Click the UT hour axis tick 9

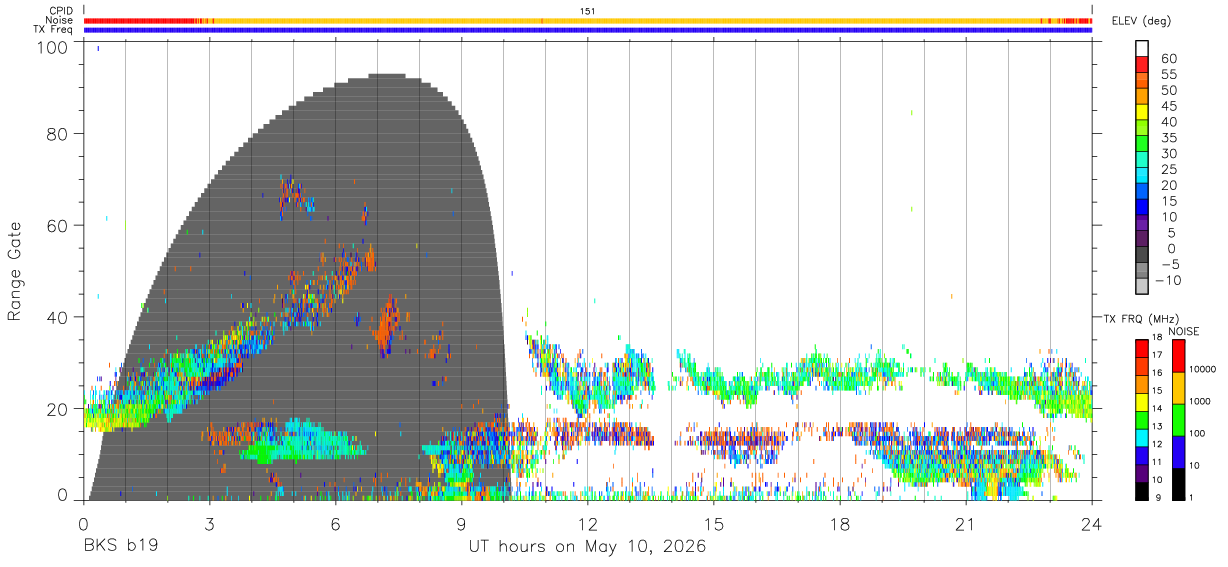[x=462, y=524]
